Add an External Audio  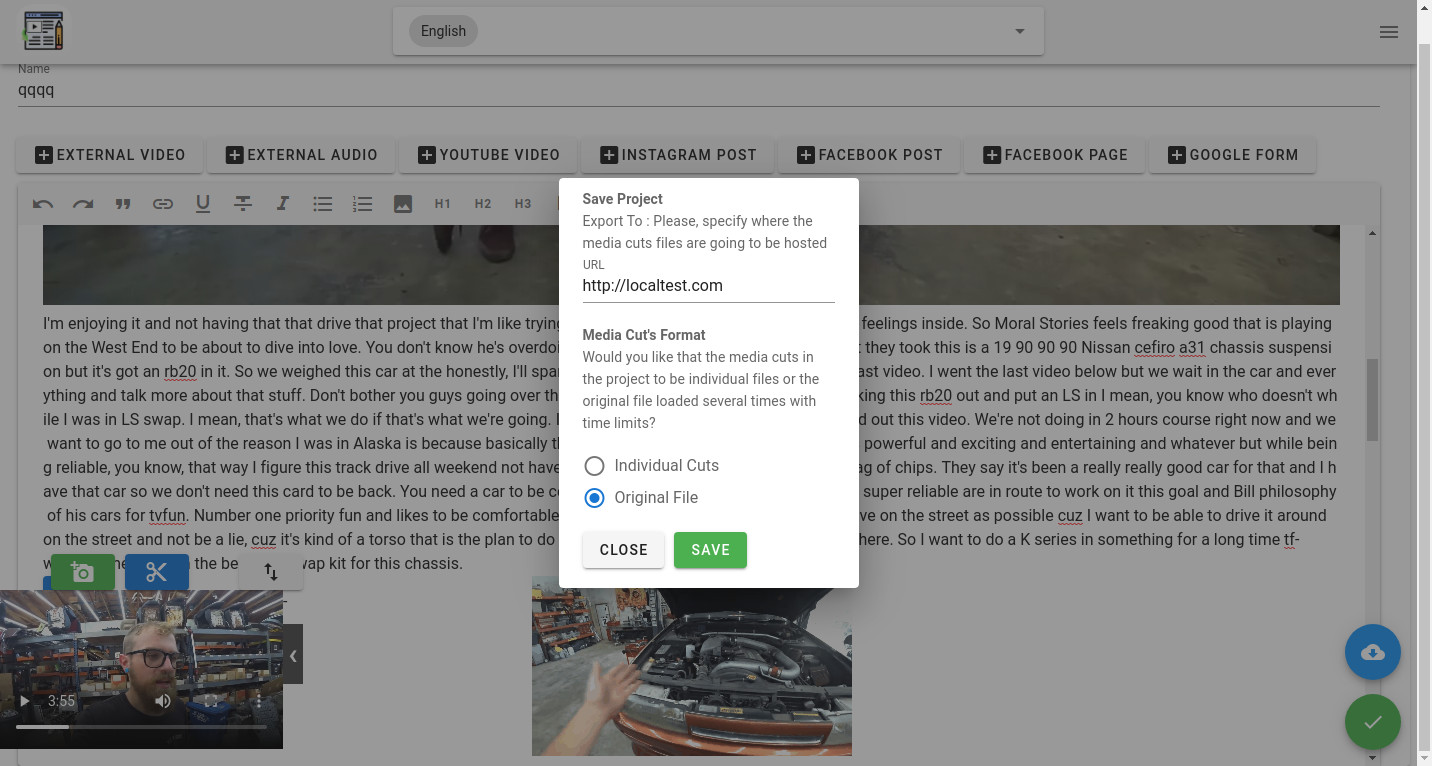pyautogui.click(x=301, y=155)
